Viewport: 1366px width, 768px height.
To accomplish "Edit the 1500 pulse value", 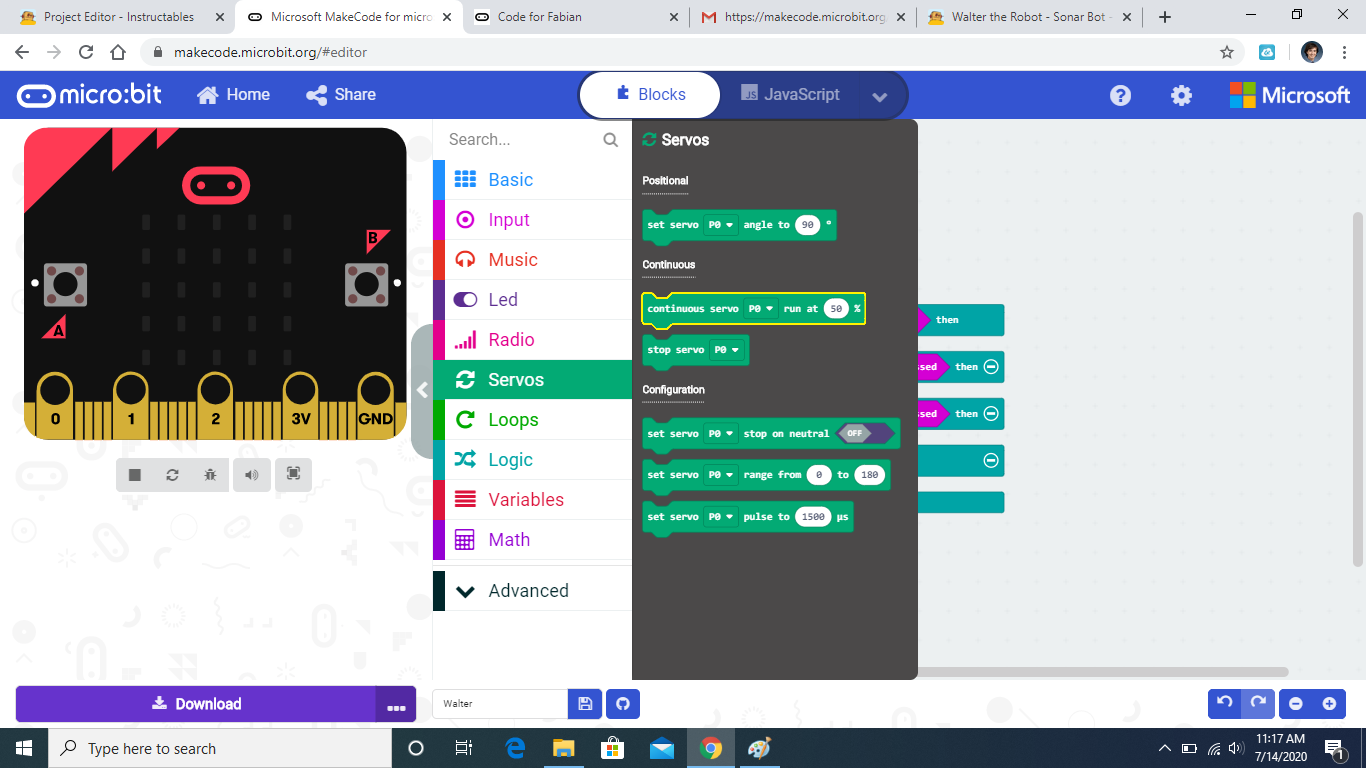I will coord(813,517).
